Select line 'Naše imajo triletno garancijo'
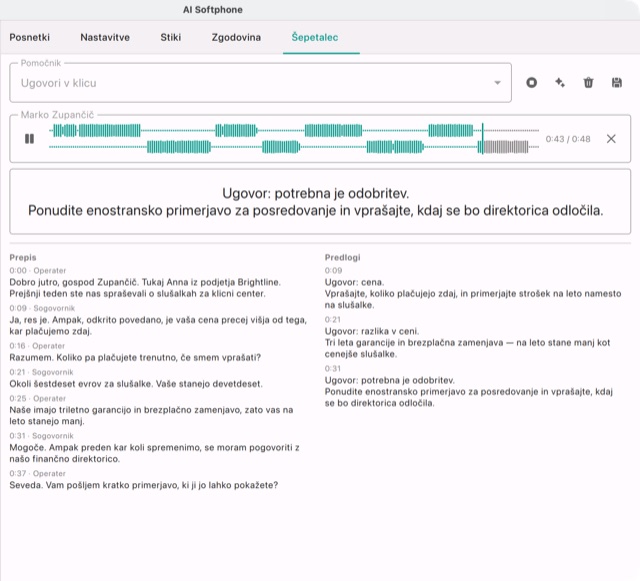Viewport: 640px width, 581px height. coord(151,416)
